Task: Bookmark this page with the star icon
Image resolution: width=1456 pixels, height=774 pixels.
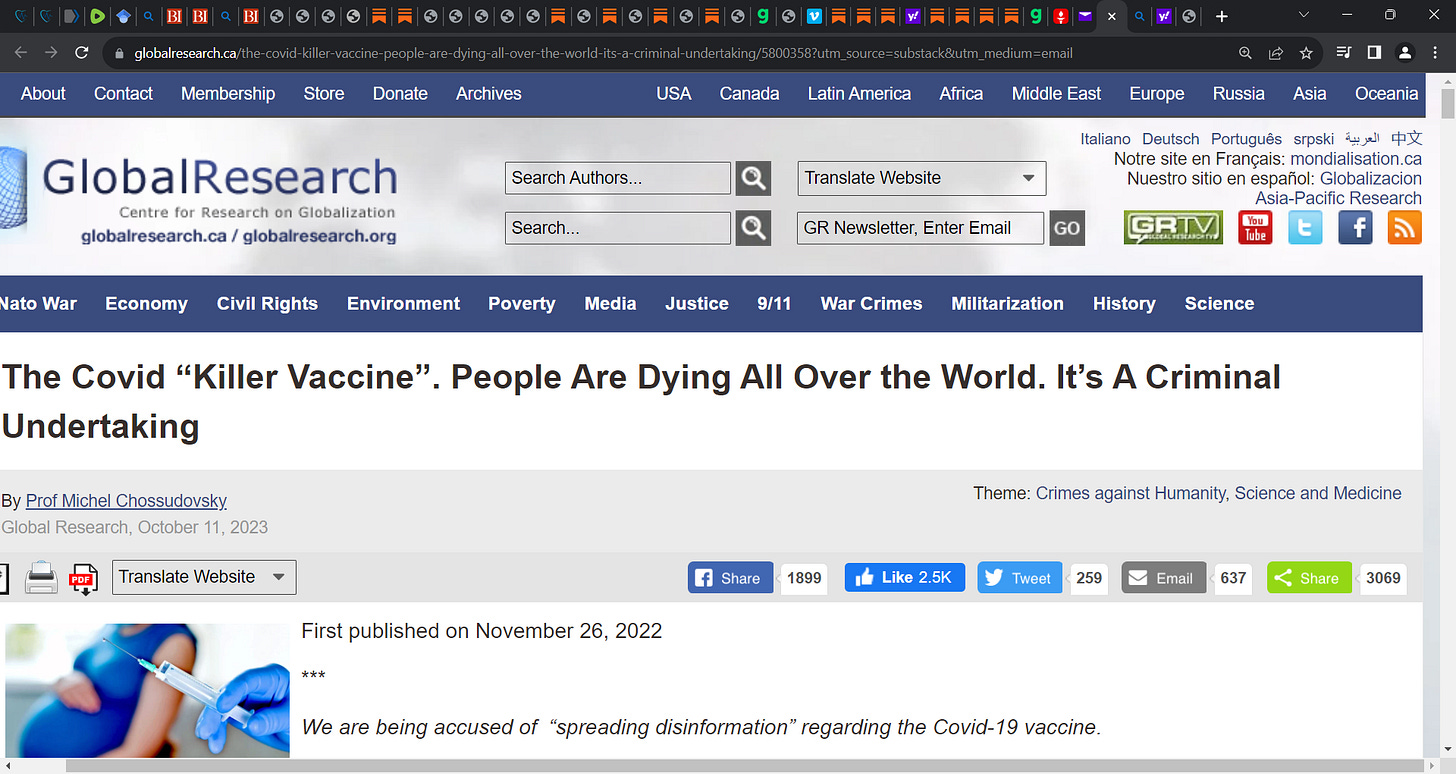Action: point(1306,53)
